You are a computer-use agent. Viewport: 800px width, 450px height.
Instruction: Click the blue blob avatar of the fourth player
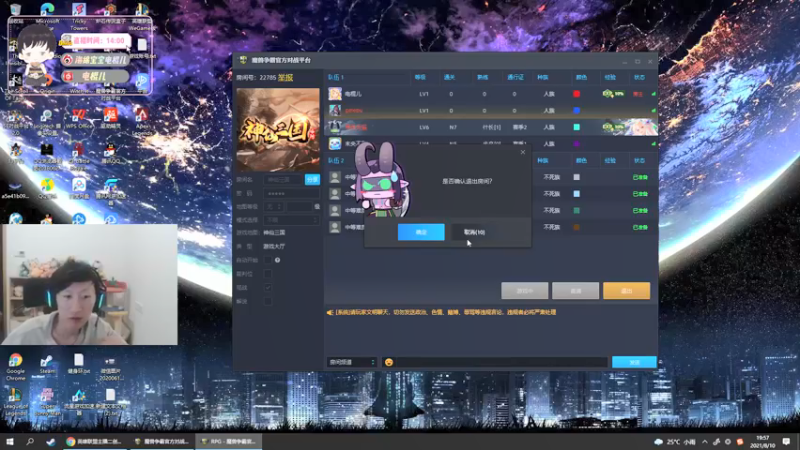tap(335, 144)
